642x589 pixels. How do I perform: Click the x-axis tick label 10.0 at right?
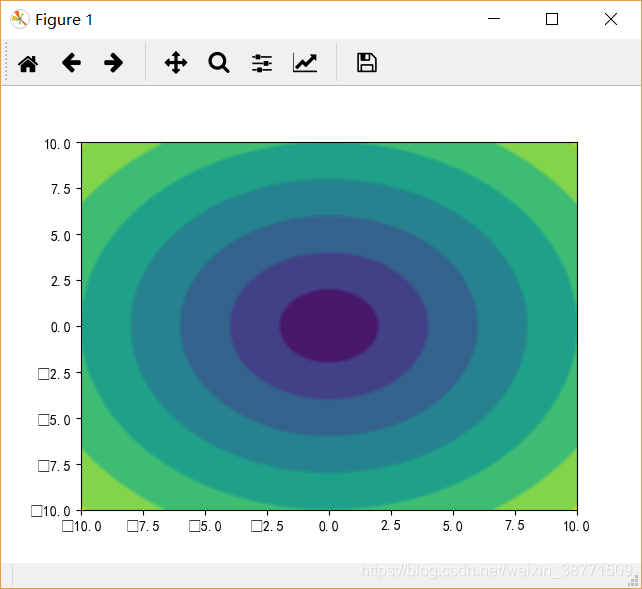[x=576, y=526]
